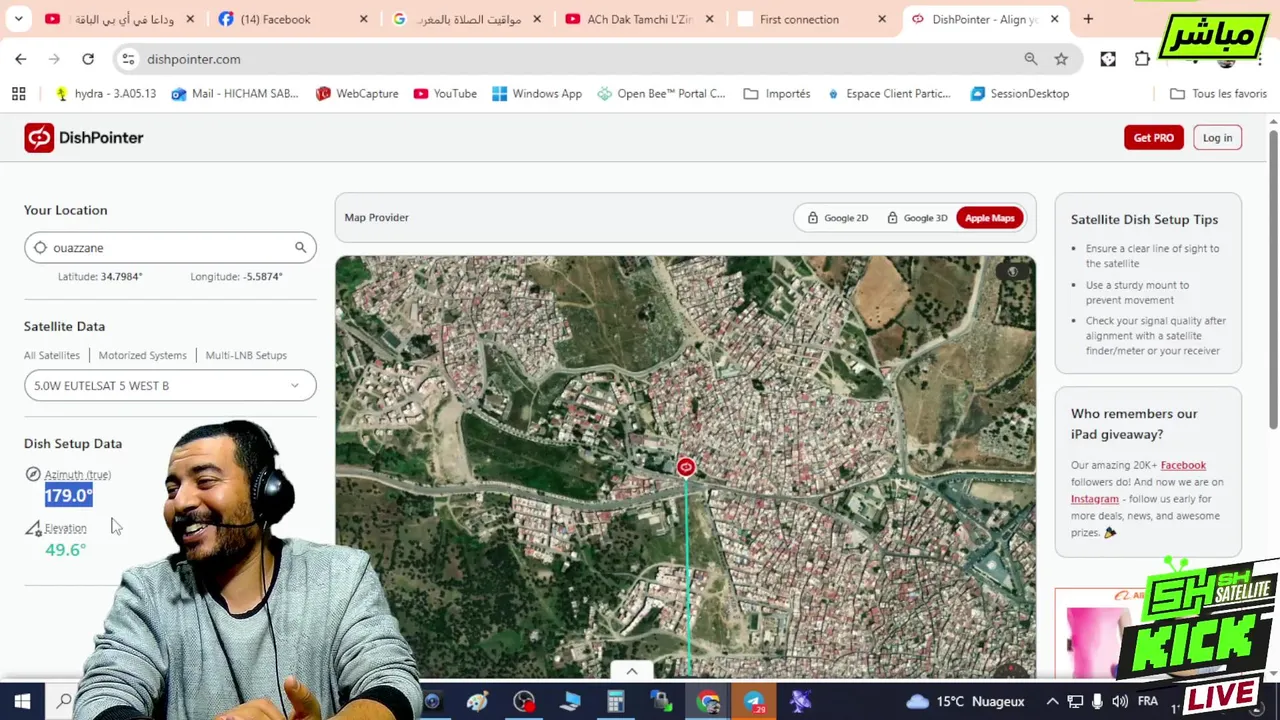This screenshot has height=720, width=1280.
Task: Open the Chrome apps grid icon
Action: 18,93
